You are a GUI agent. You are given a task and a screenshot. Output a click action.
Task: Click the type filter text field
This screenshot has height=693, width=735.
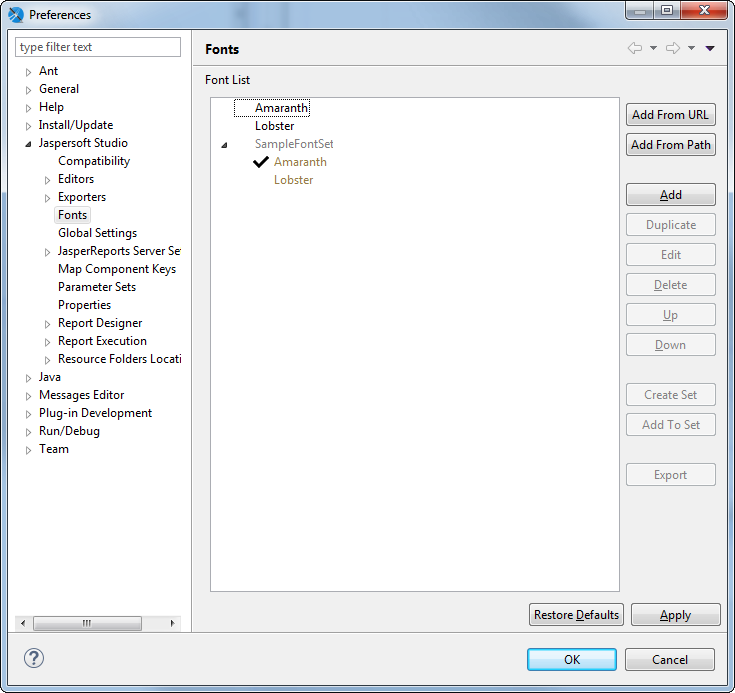coord(98,47)
